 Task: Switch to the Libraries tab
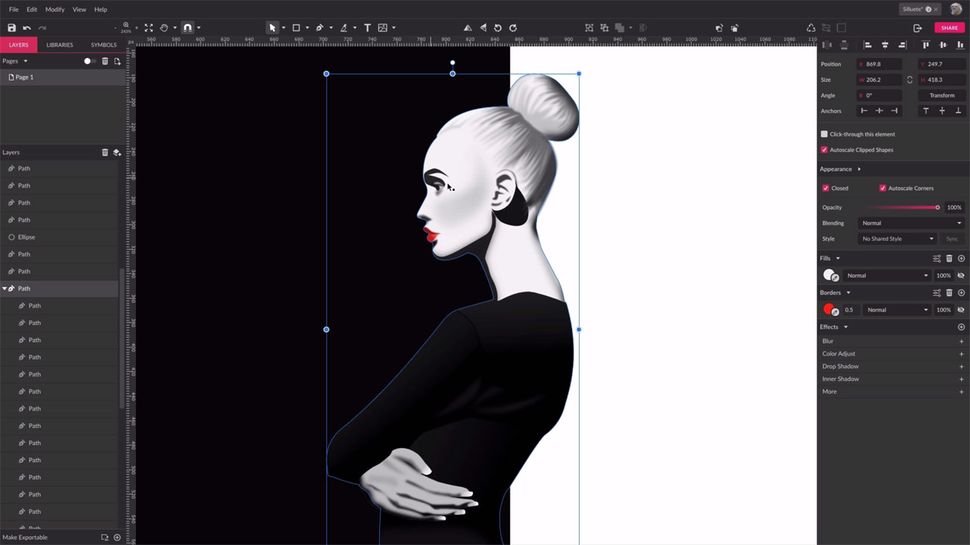(x=59, y=45)
